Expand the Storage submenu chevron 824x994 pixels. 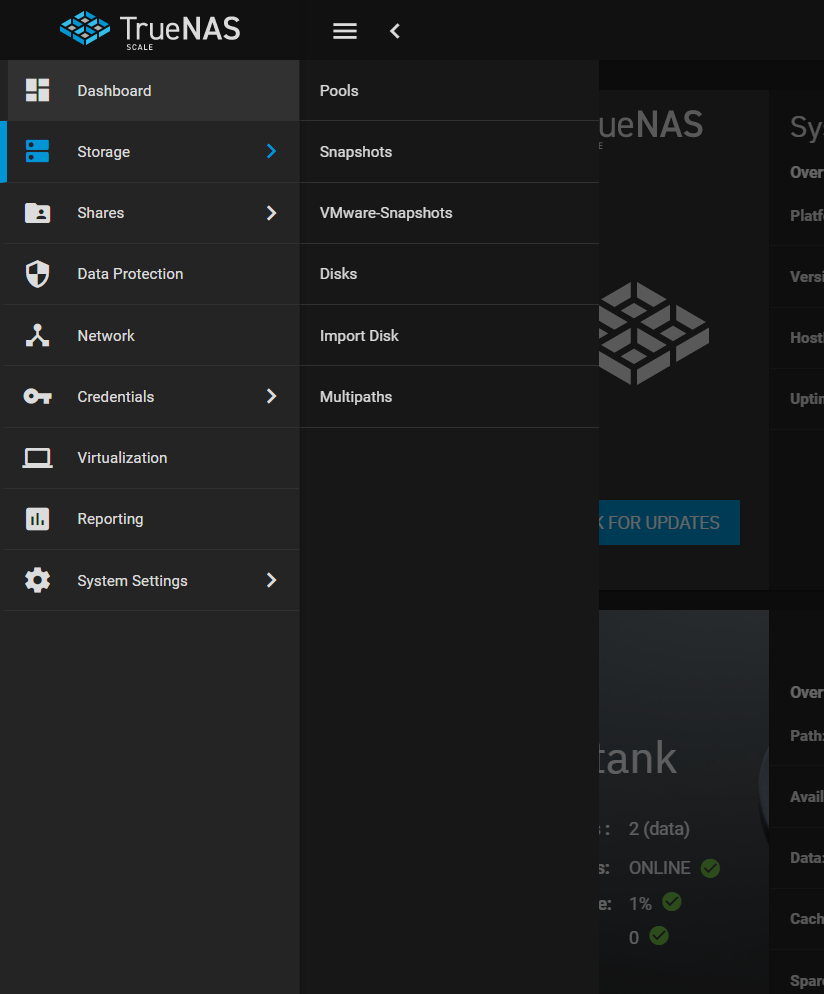pyautogui.click(x=271, y=151)
